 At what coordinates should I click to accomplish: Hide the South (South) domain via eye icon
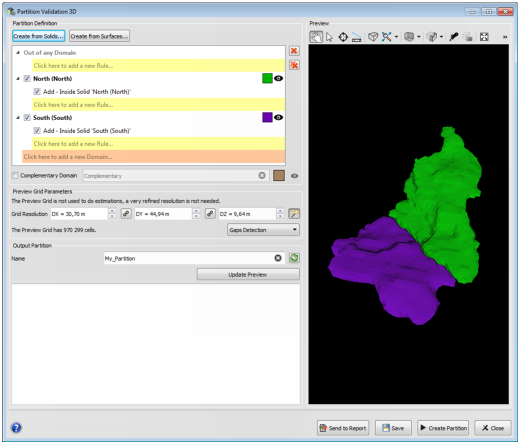coord(278,117)
